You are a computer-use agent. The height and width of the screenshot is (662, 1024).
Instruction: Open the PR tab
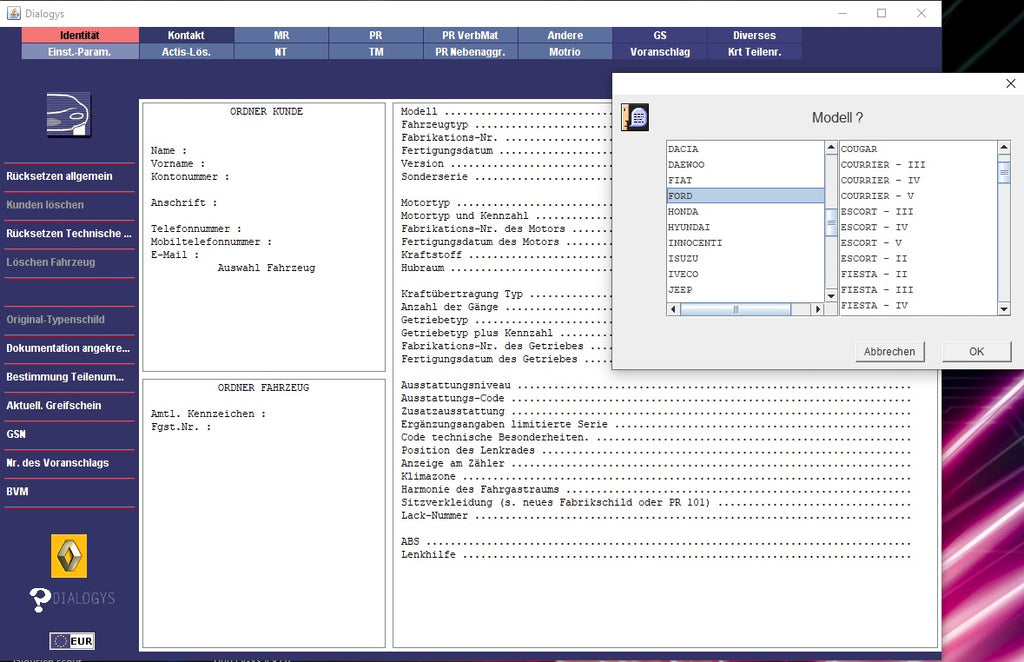click(376, 35)
